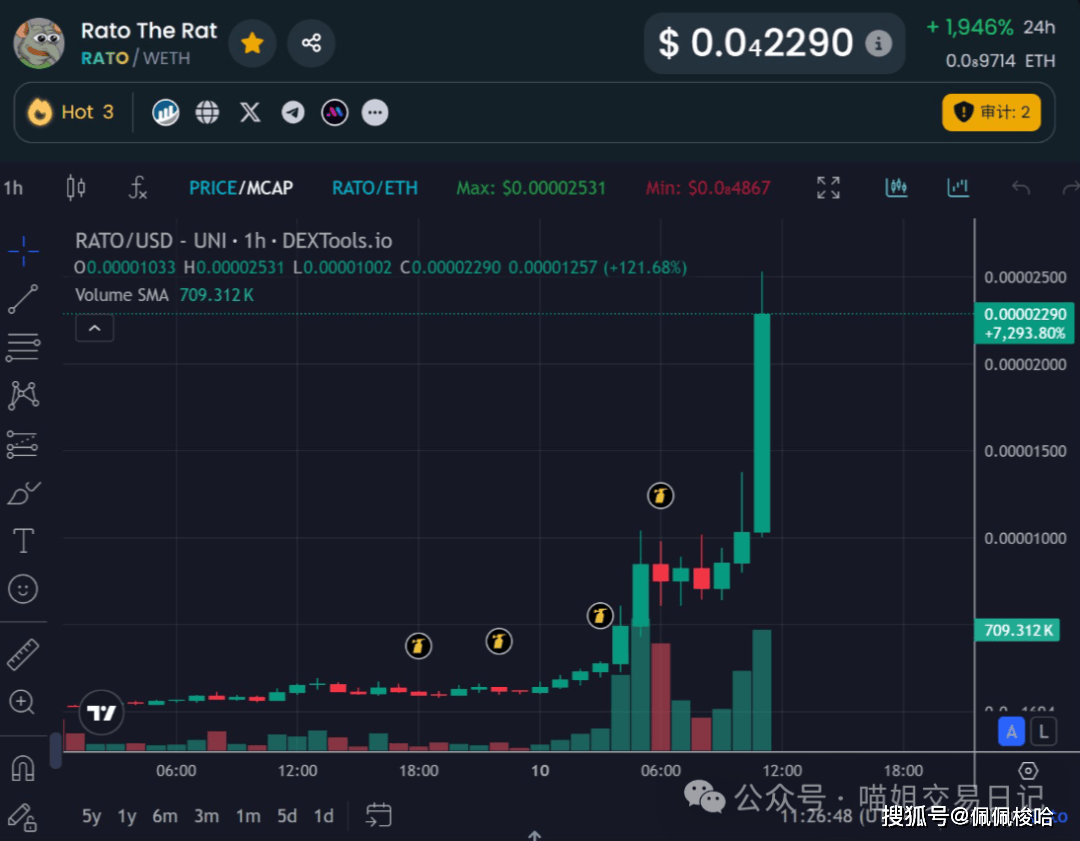Open the Telegram link
1080x841 pixels.
point(292,112)
